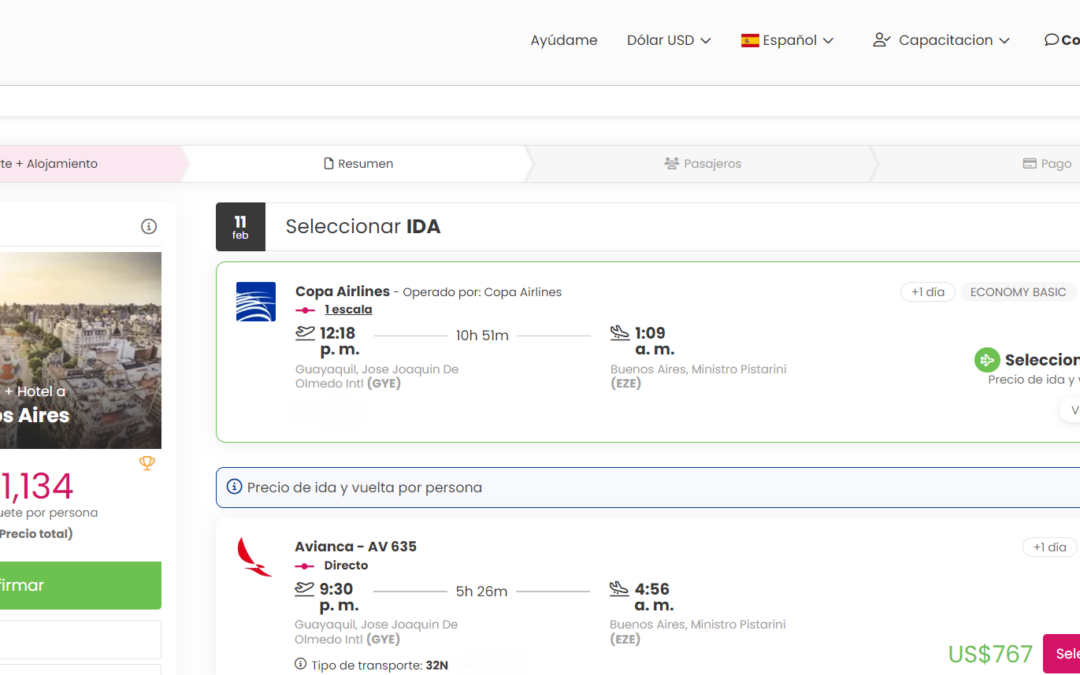Click the info icon above hotel image

149,226
